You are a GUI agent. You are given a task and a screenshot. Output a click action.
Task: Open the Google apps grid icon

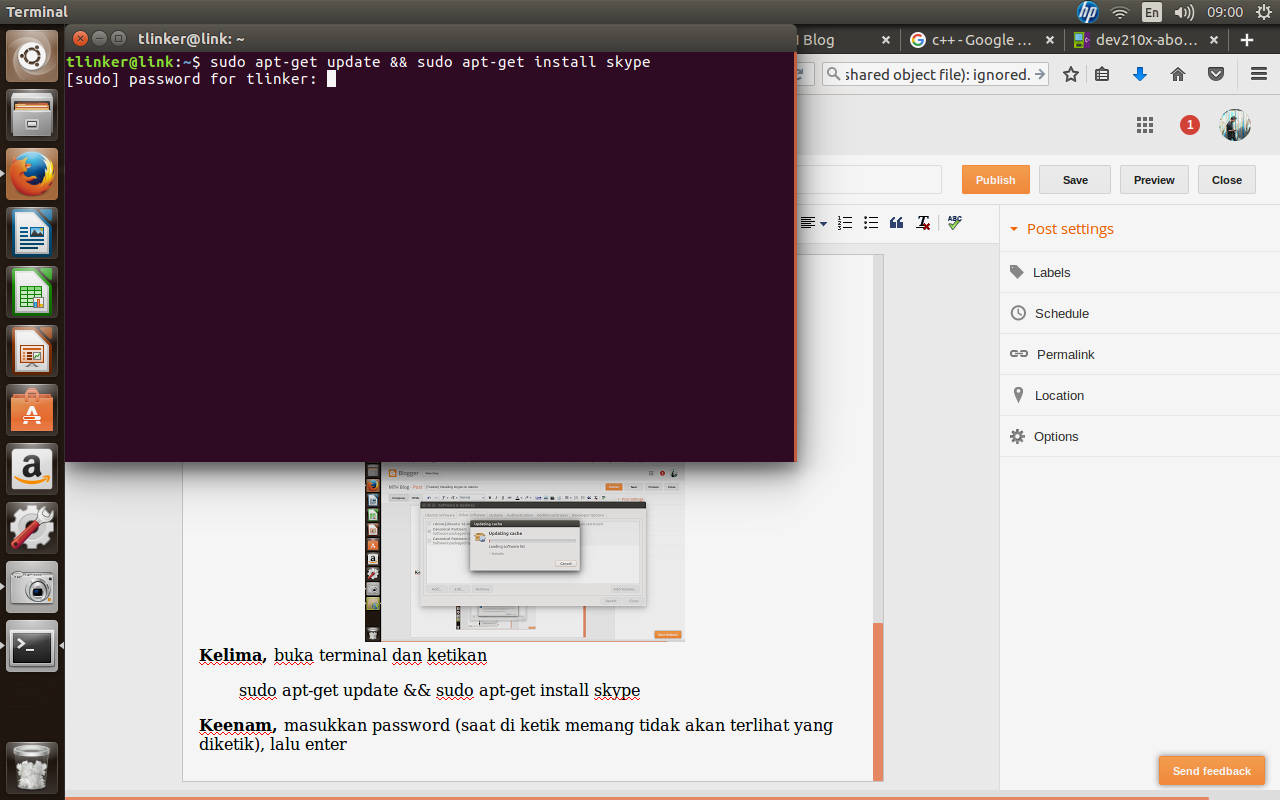[x=1145, y=125]
